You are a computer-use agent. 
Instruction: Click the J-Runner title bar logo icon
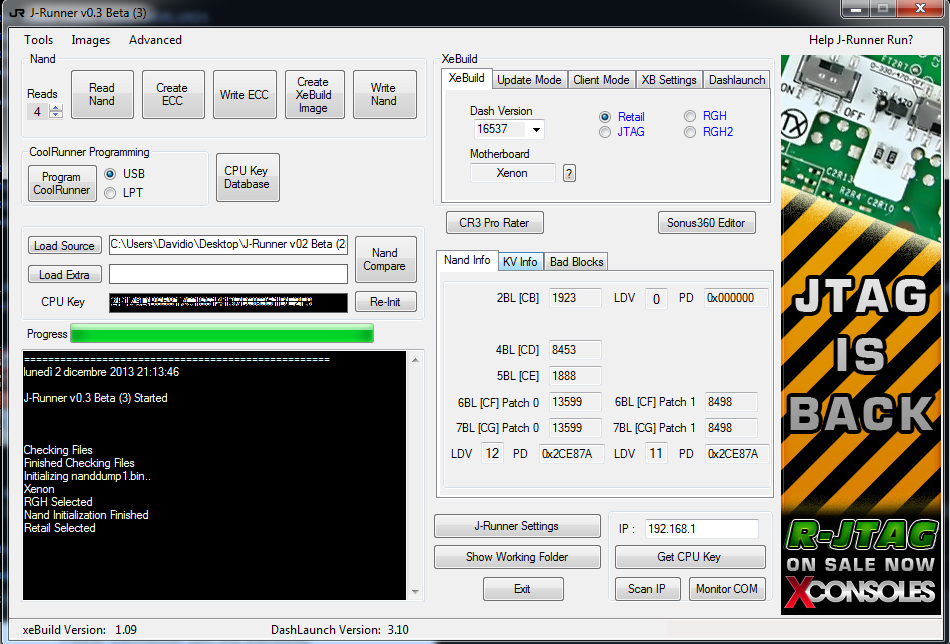point(14,12)
